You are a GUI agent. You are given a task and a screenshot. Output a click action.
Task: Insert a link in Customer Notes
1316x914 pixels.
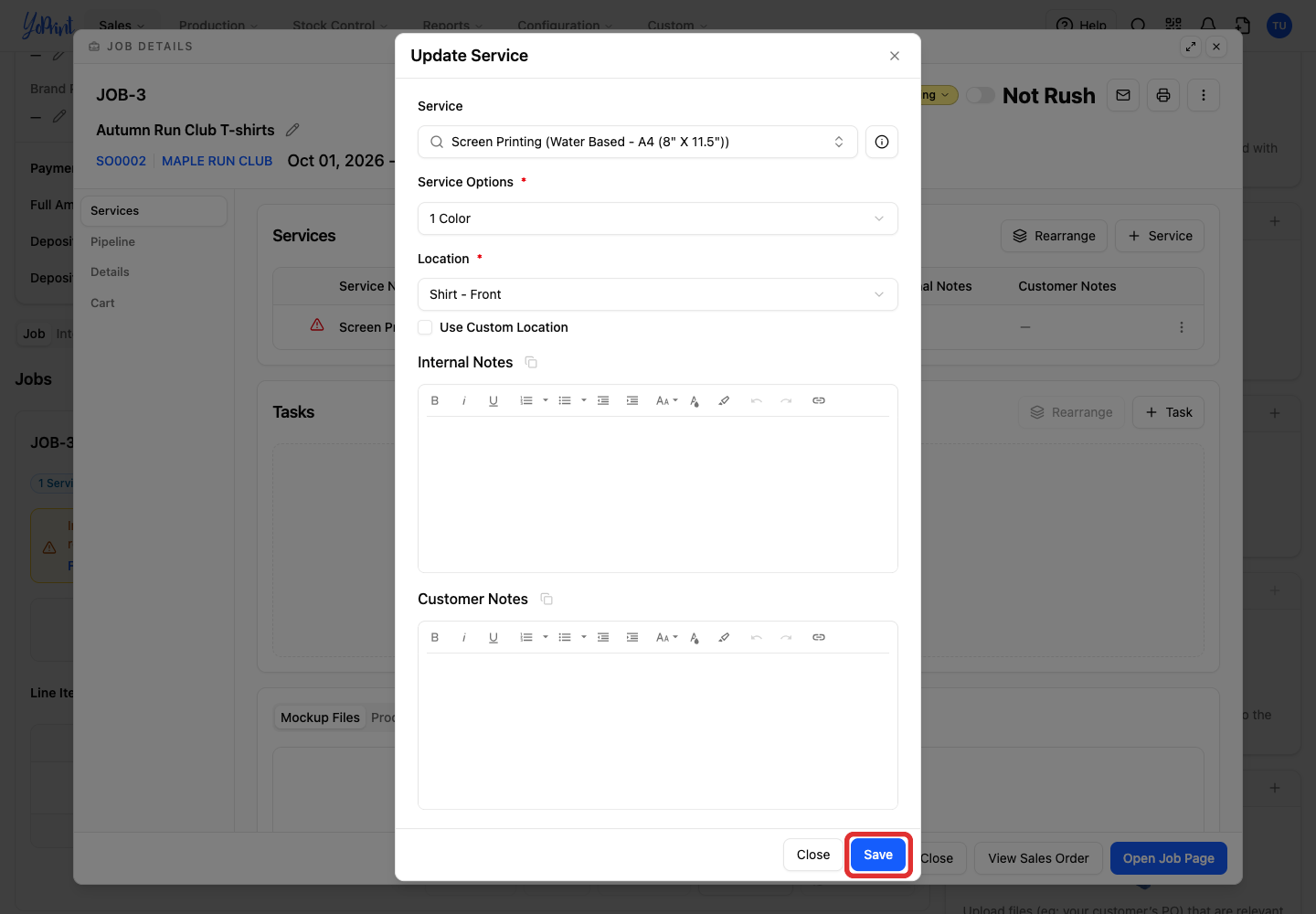[819, 637]
